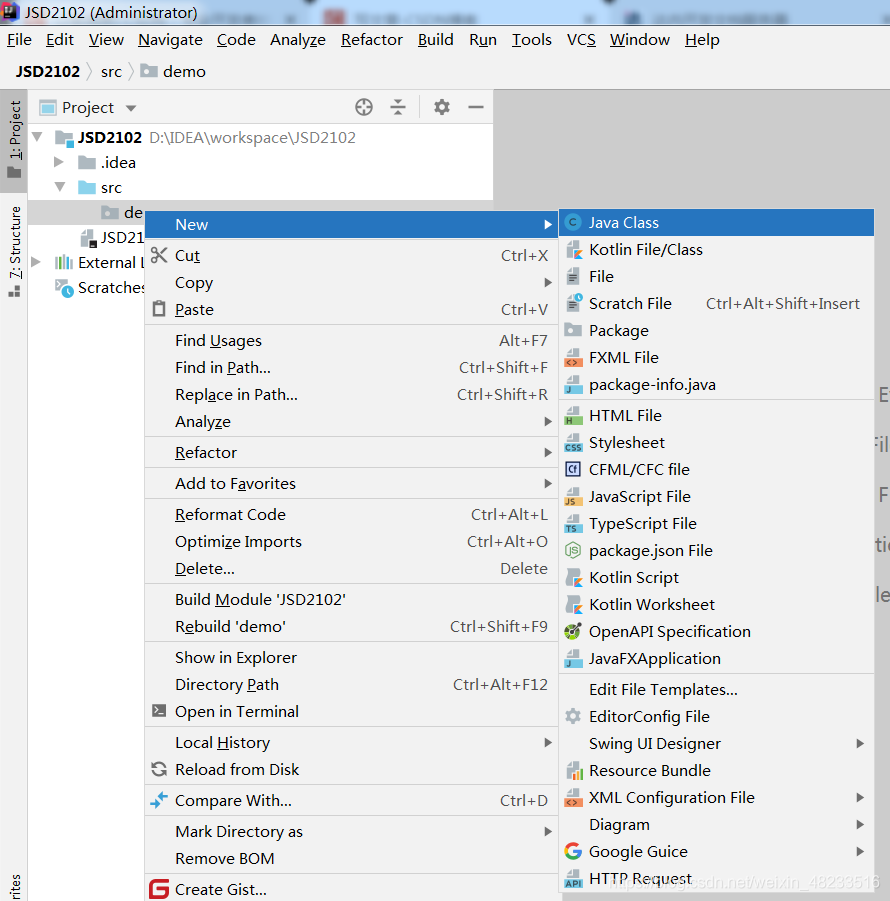This screenshot has width=890, height=901.
Task: Create a new HTML File
Action: pyautogui.click(x=716, y=415)
